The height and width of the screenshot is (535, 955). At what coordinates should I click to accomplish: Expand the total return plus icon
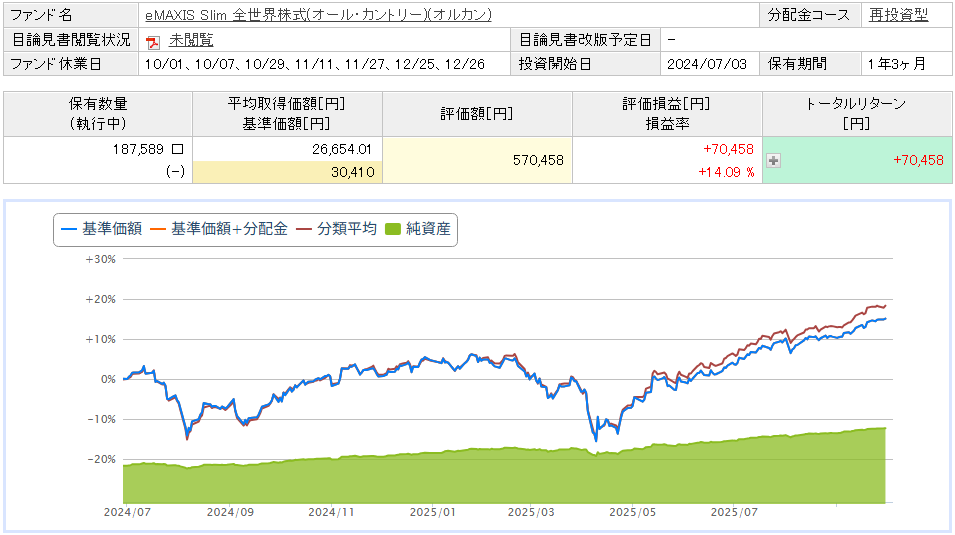(773, 160)
